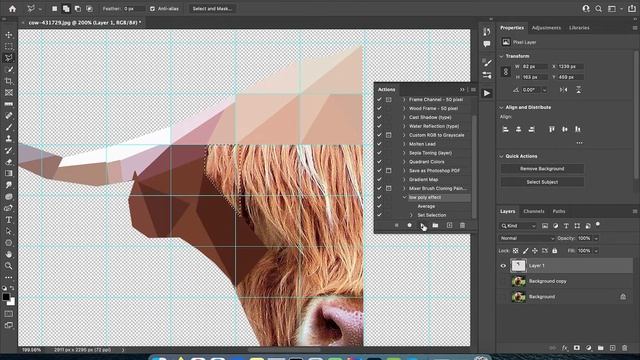Viewport: 640px width, 360px height.
Task: Toggle checkmark for low poly effect action
Action: 379,198
